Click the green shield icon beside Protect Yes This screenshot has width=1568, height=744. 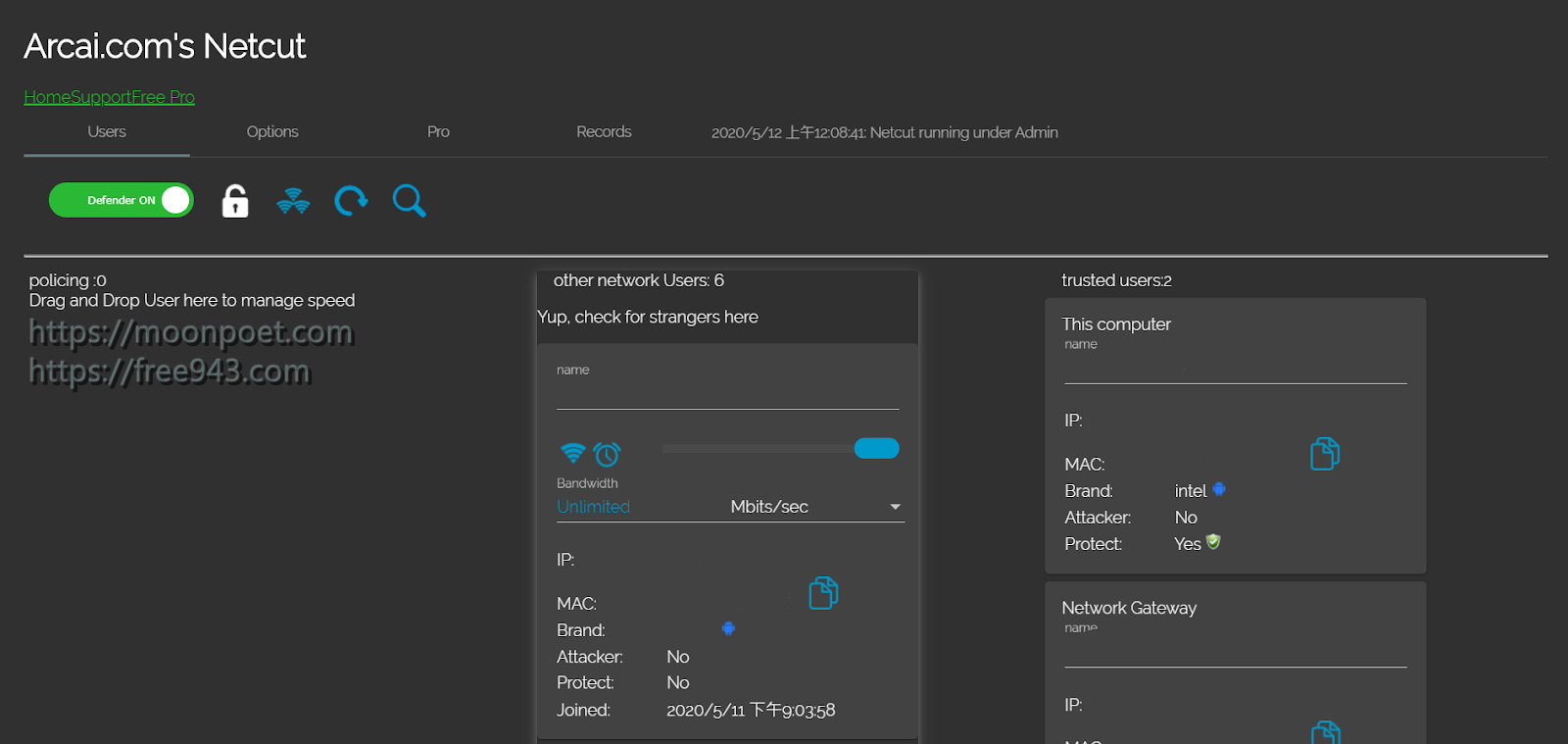(1213, 542)
